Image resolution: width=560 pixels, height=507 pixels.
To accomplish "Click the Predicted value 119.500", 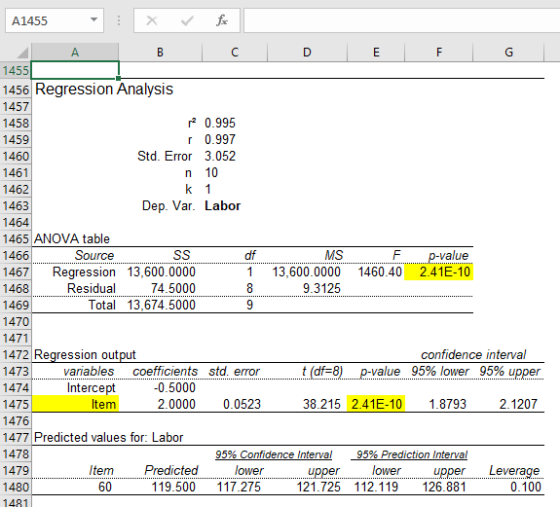I will [174, 487].
